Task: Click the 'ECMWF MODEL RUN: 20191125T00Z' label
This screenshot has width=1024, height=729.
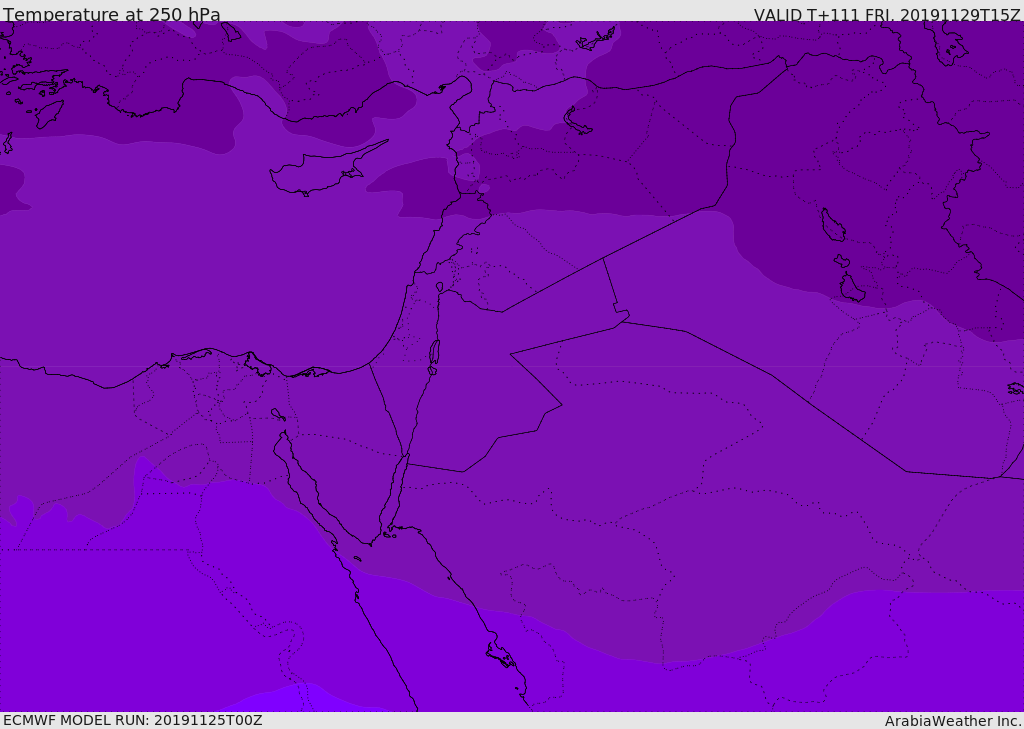Action: click(133, 721)
